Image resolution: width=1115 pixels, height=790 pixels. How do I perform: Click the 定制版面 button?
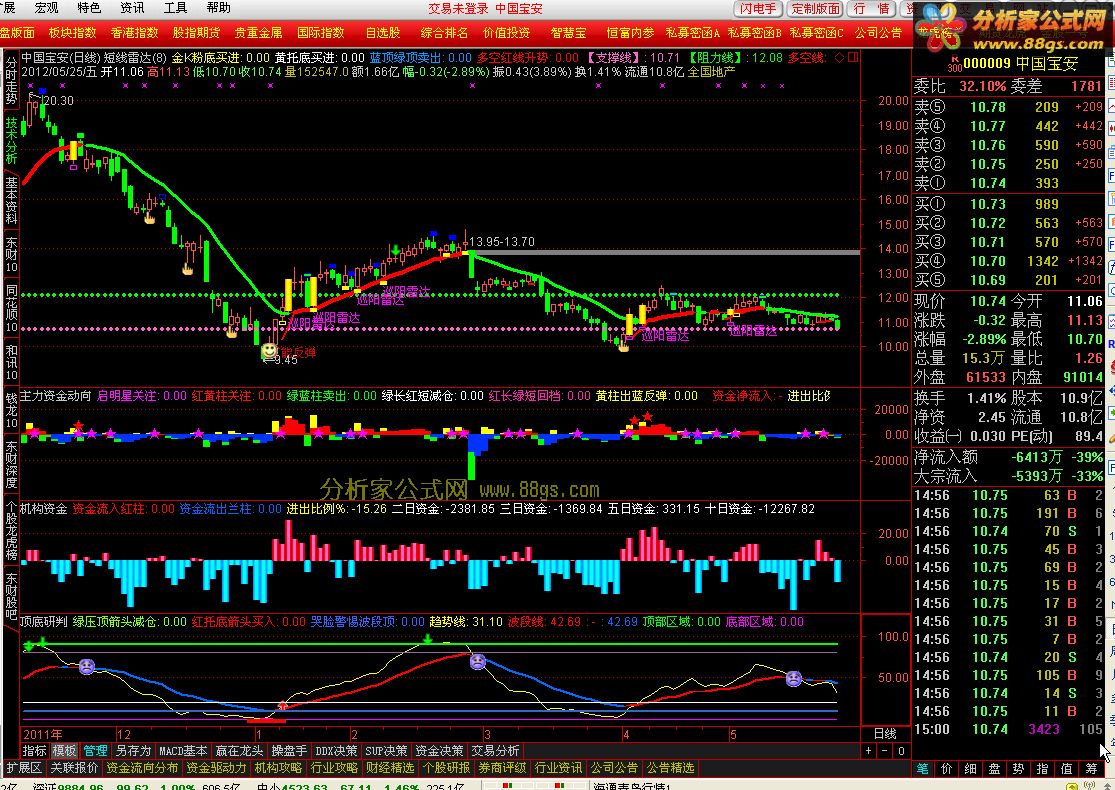tap(816, 9)
